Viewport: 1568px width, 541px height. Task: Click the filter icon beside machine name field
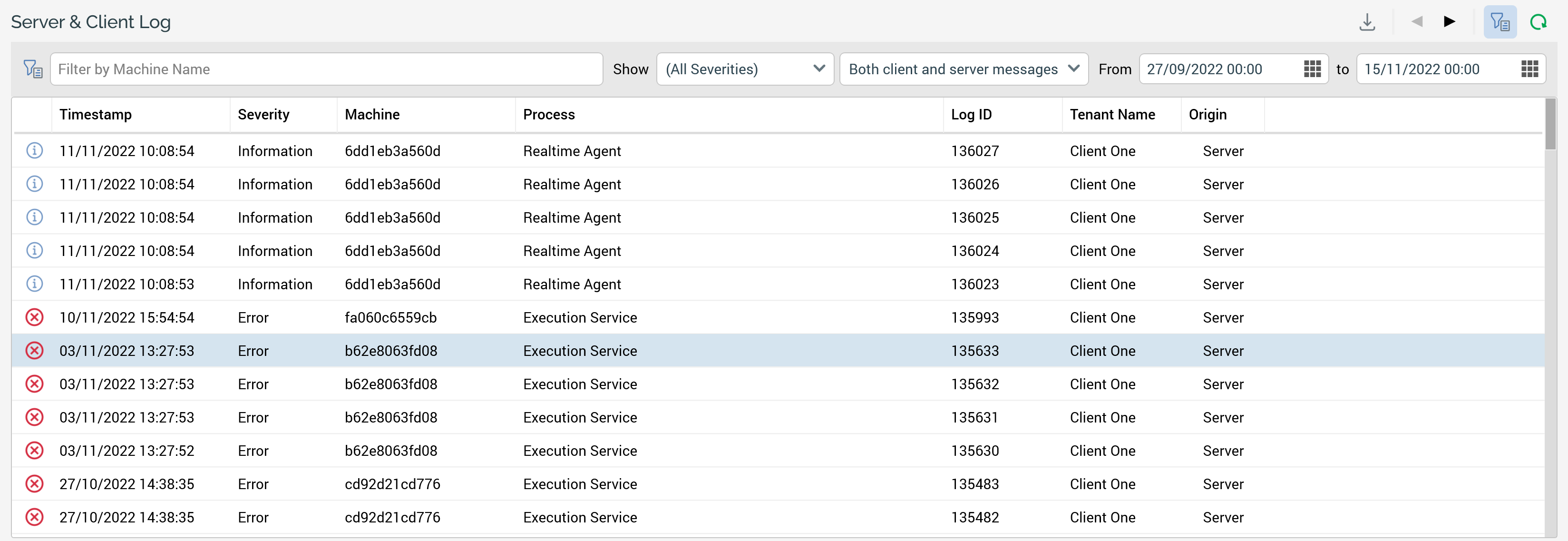(32, 69)
